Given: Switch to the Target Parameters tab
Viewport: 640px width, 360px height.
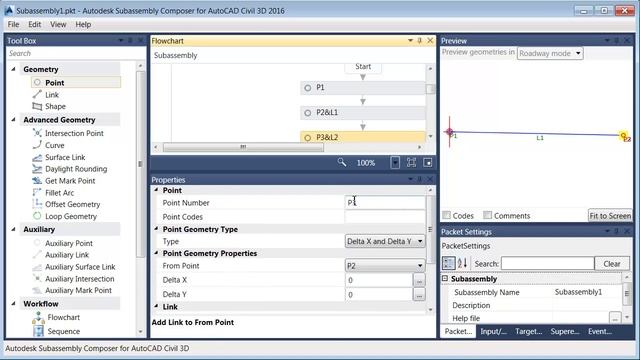Looking at the screenshot, I should pos(528,331).
